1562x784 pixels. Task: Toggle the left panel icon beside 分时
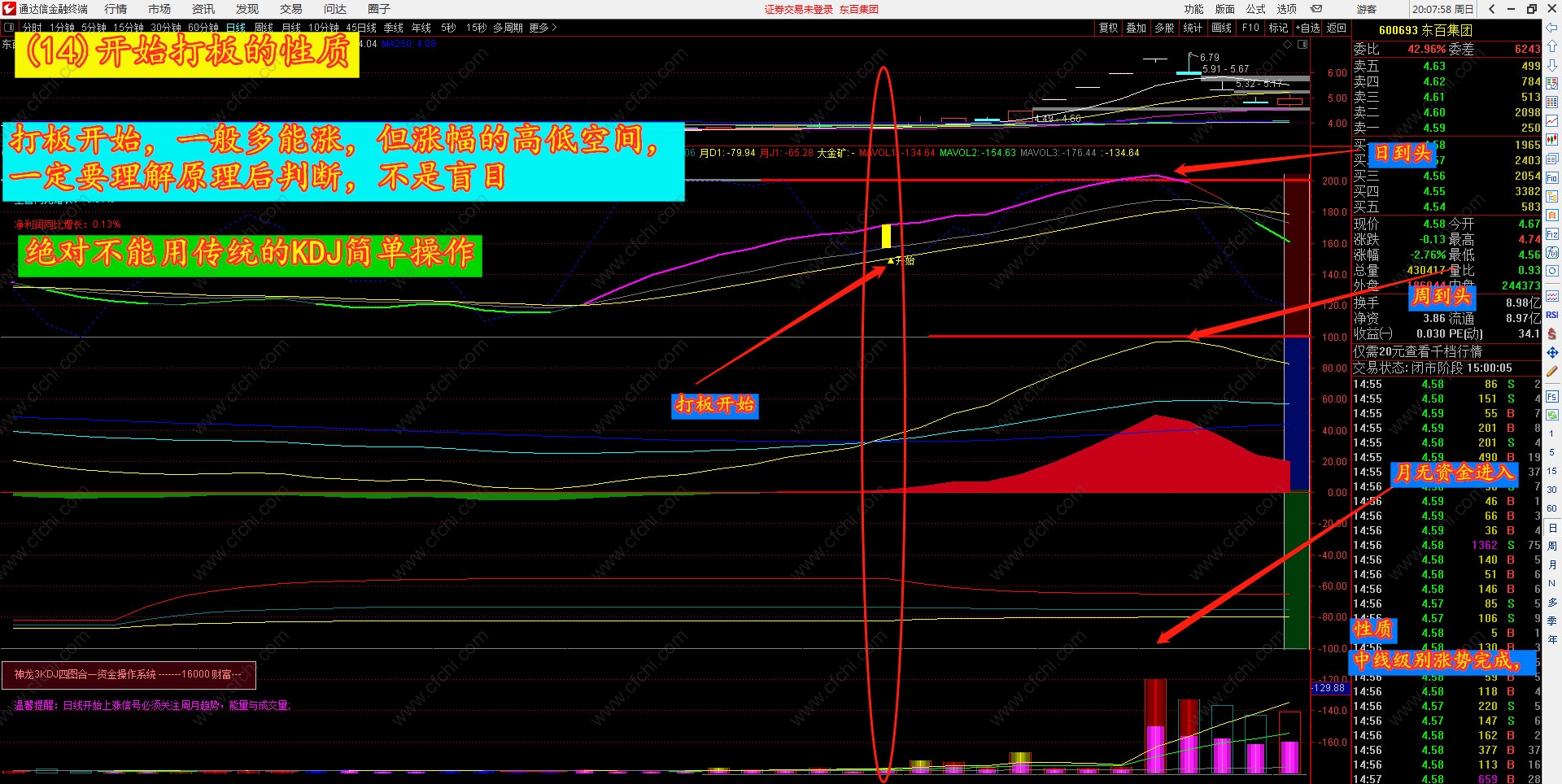pos(9,28)
